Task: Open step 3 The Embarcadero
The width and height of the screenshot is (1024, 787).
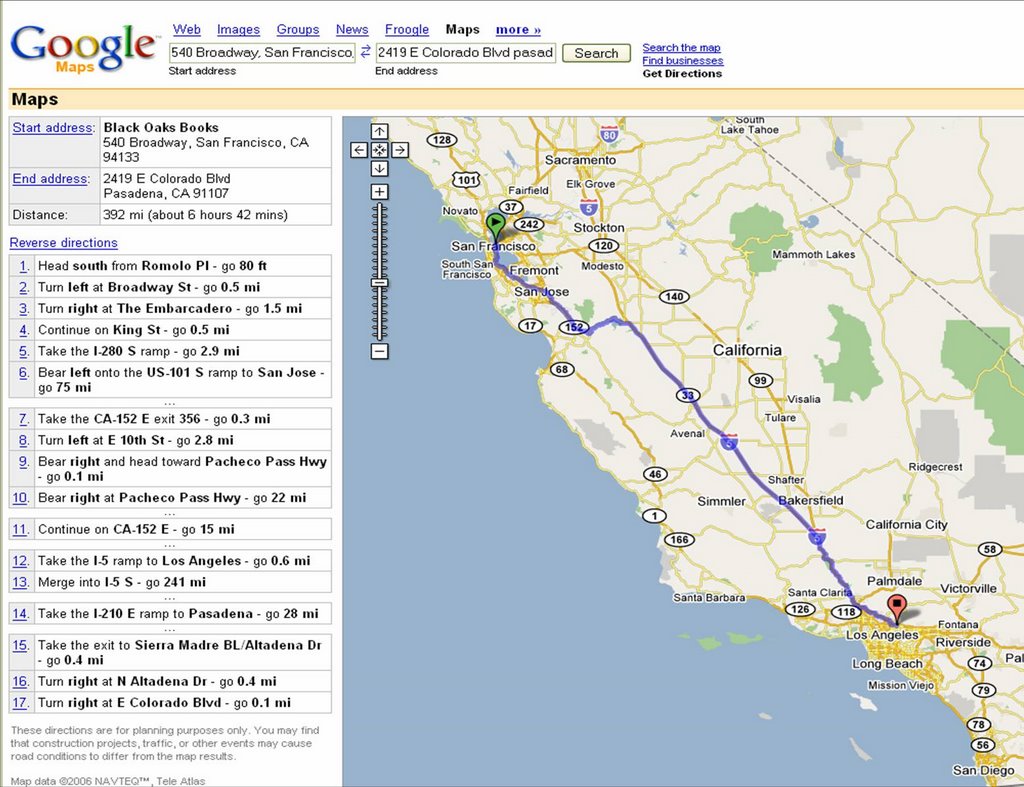Action: [x=170, y=308]
